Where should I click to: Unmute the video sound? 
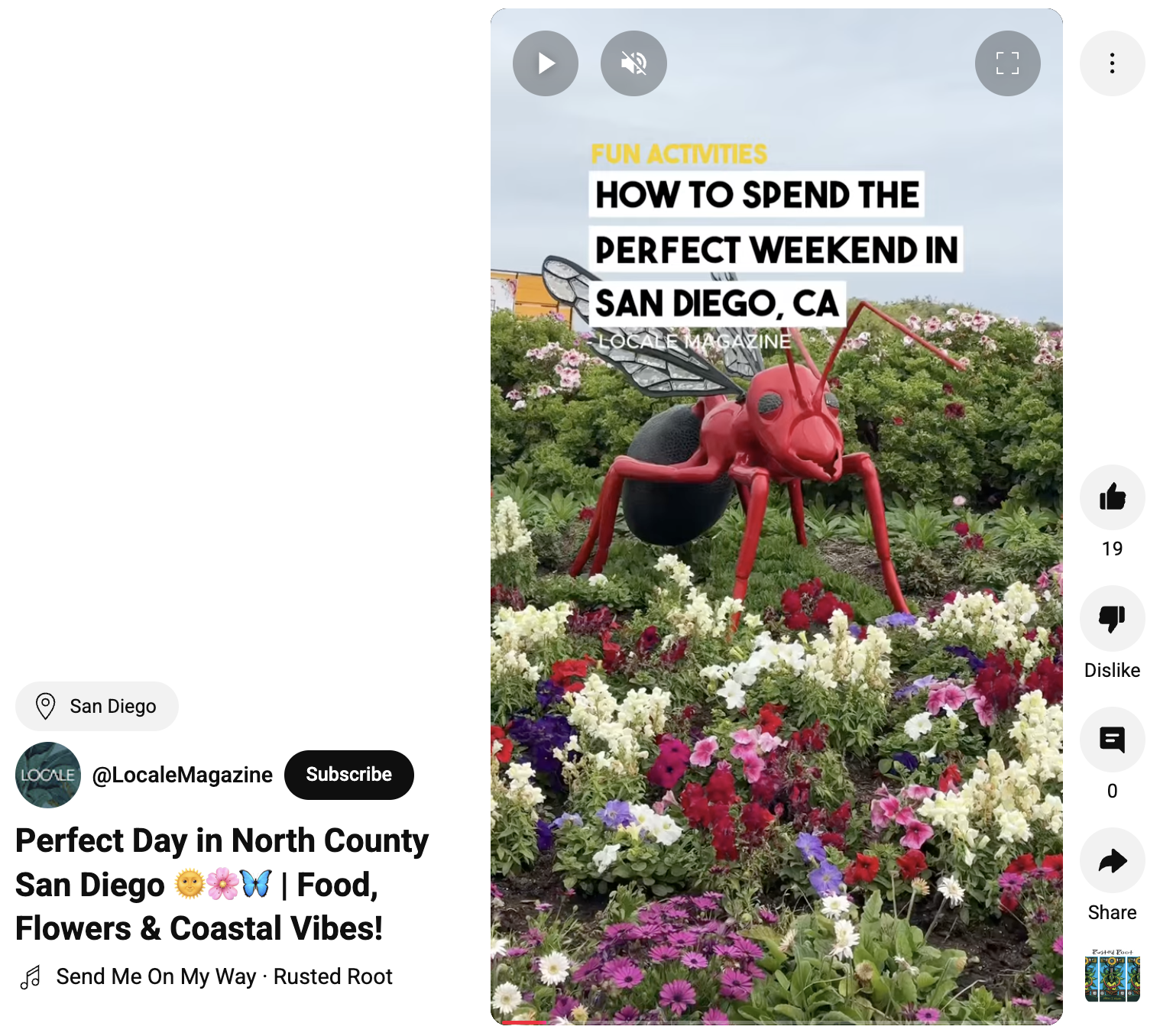(x=633, y=63)
